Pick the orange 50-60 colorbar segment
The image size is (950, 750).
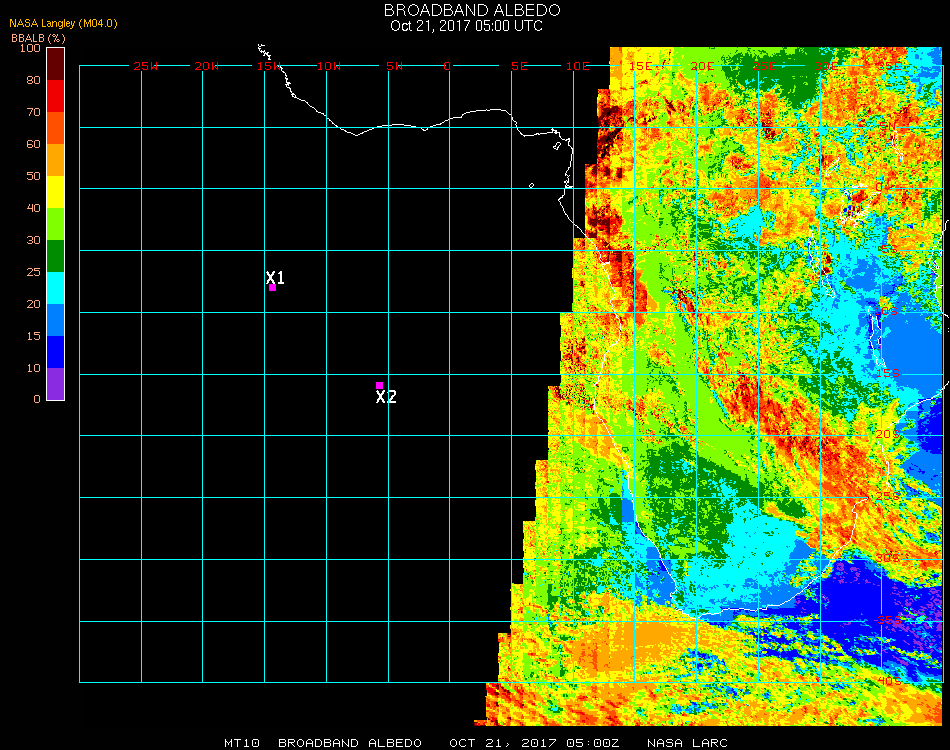56,160
